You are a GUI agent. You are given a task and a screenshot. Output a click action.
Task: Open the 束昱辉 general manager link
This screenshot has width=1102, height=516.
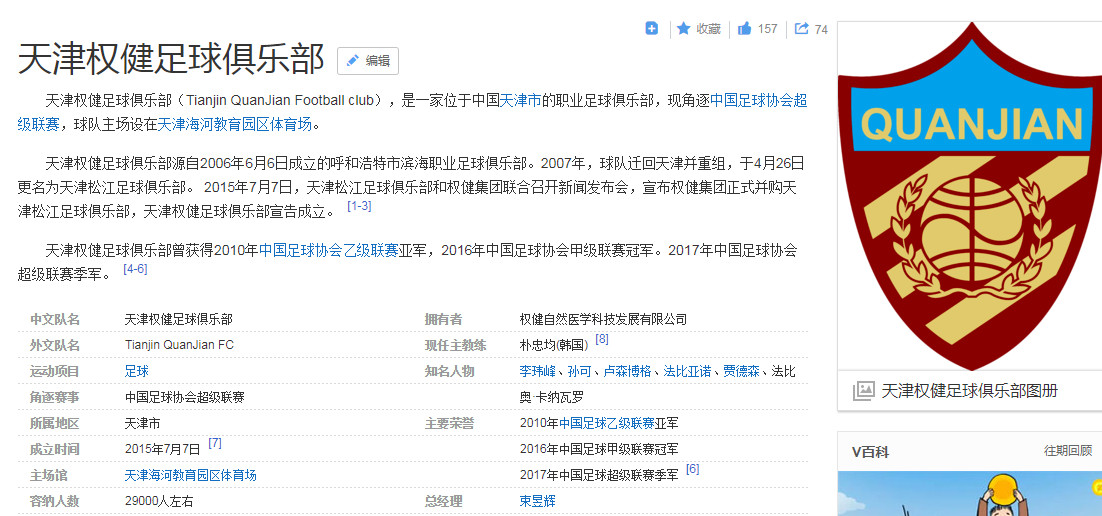538,501
